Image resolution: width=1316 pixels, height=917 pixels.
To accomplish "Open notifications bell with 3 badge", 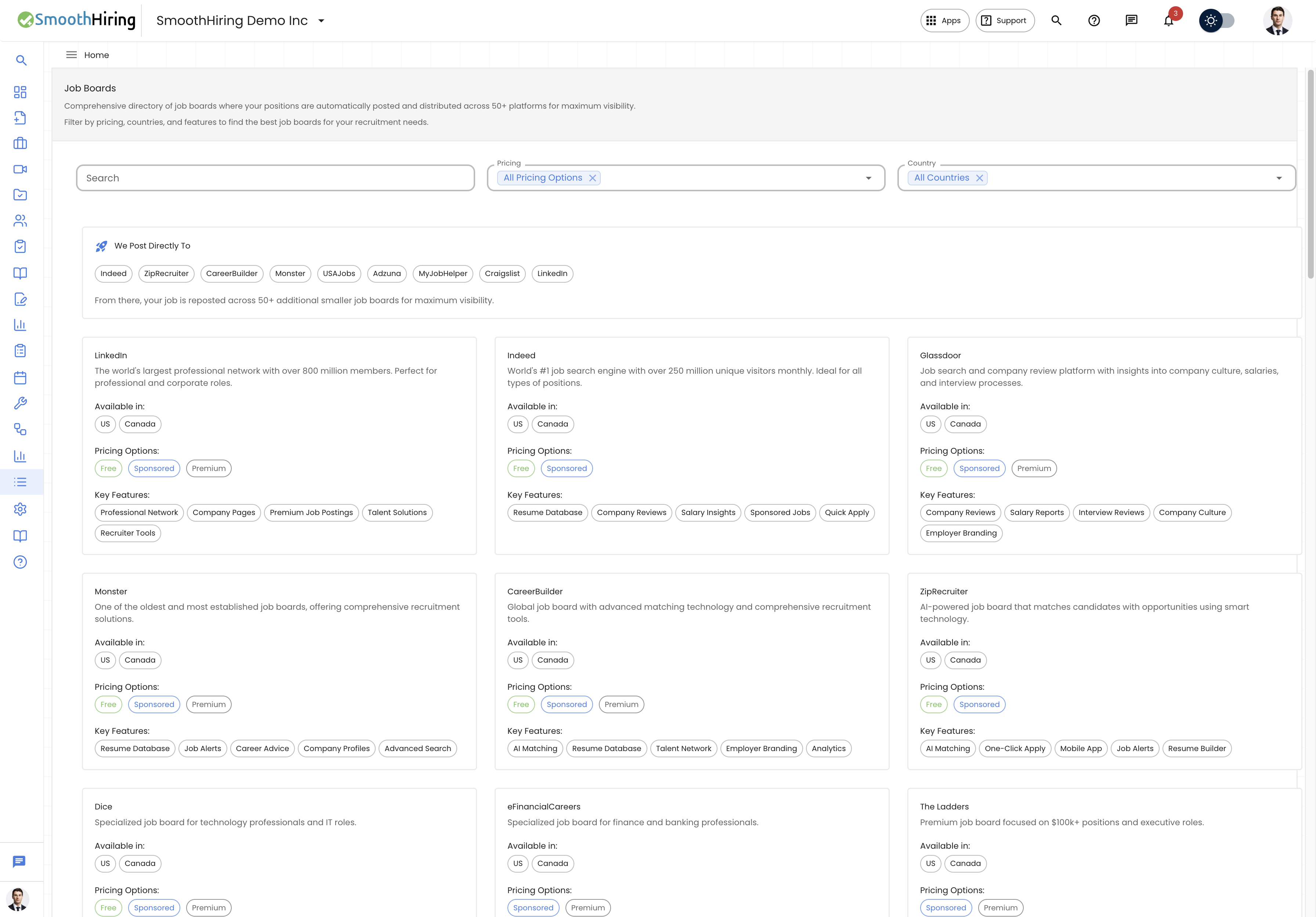I will click(x=1169, y=21).
